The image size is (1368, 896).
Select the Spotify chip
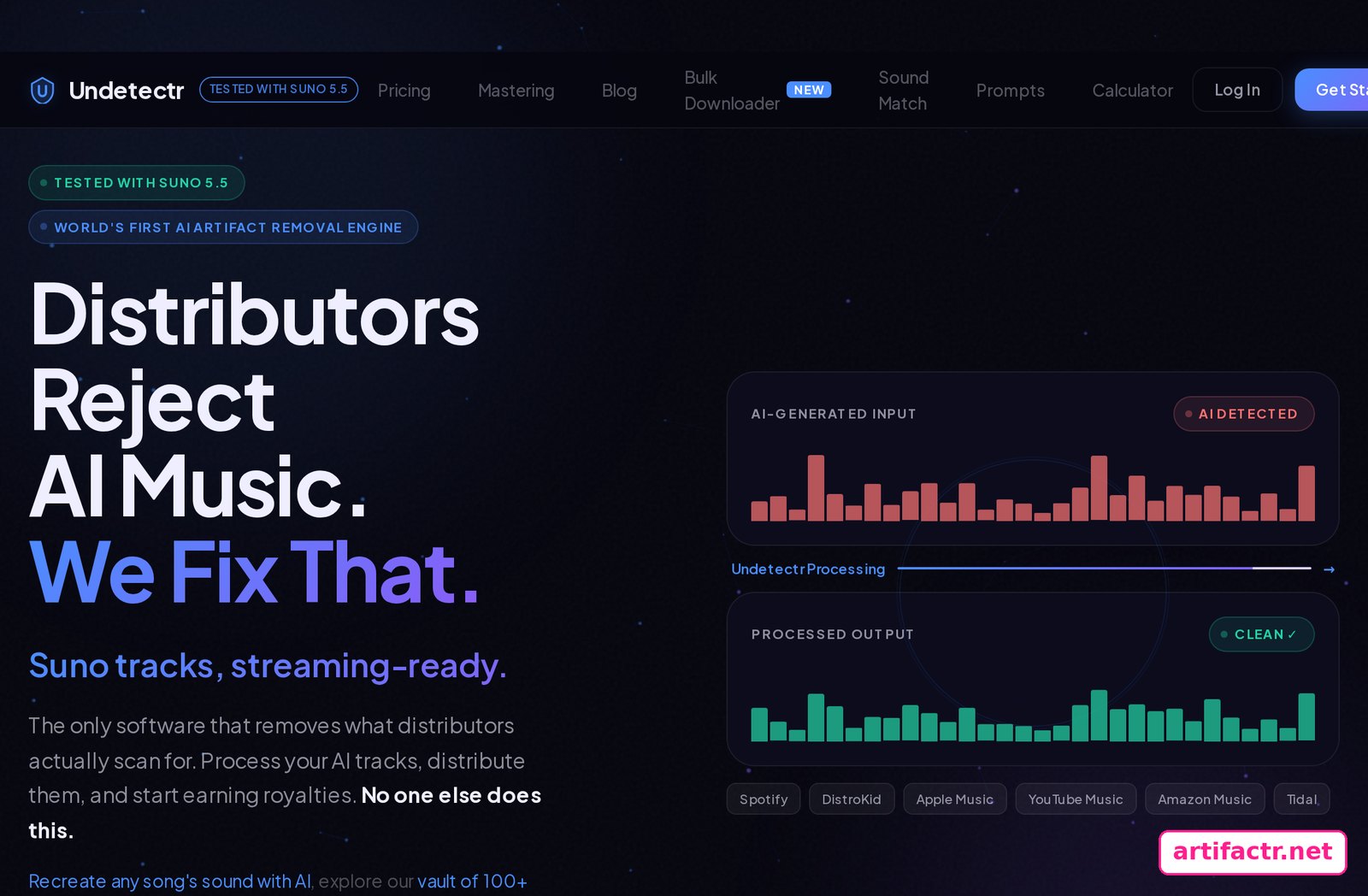[x=764, y=799]
